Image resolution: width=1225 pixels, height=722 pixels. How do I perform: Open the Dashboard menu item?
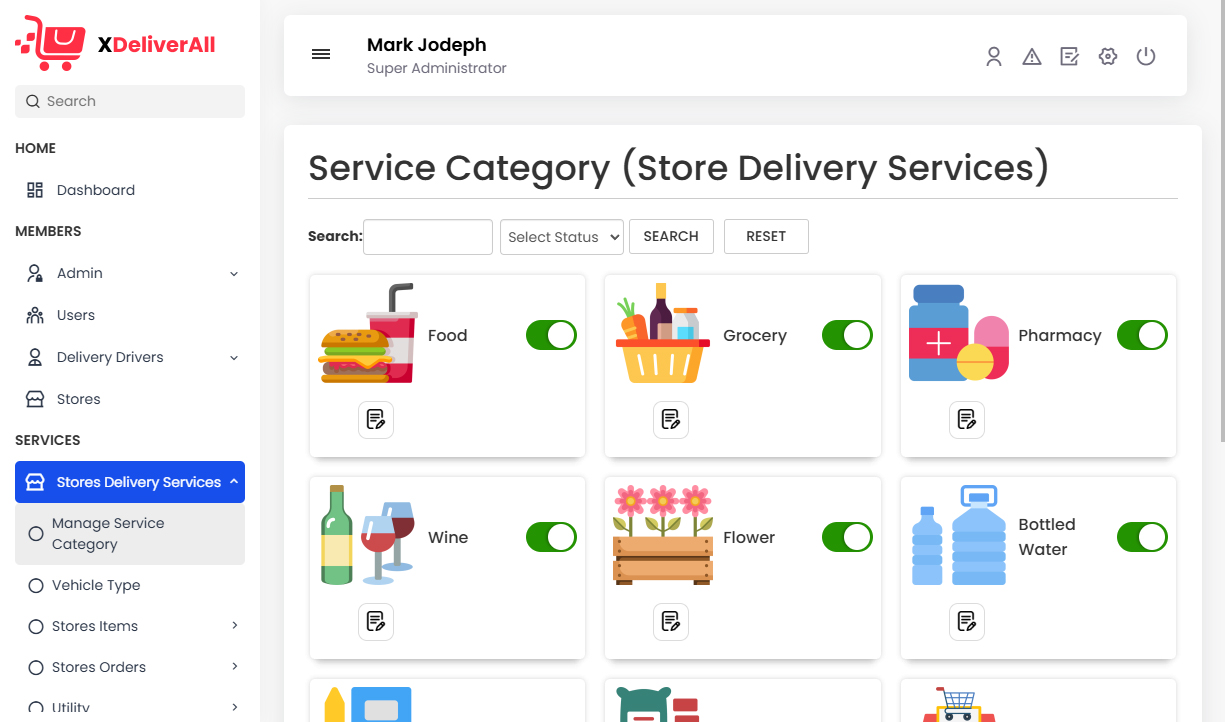[130, 190]
